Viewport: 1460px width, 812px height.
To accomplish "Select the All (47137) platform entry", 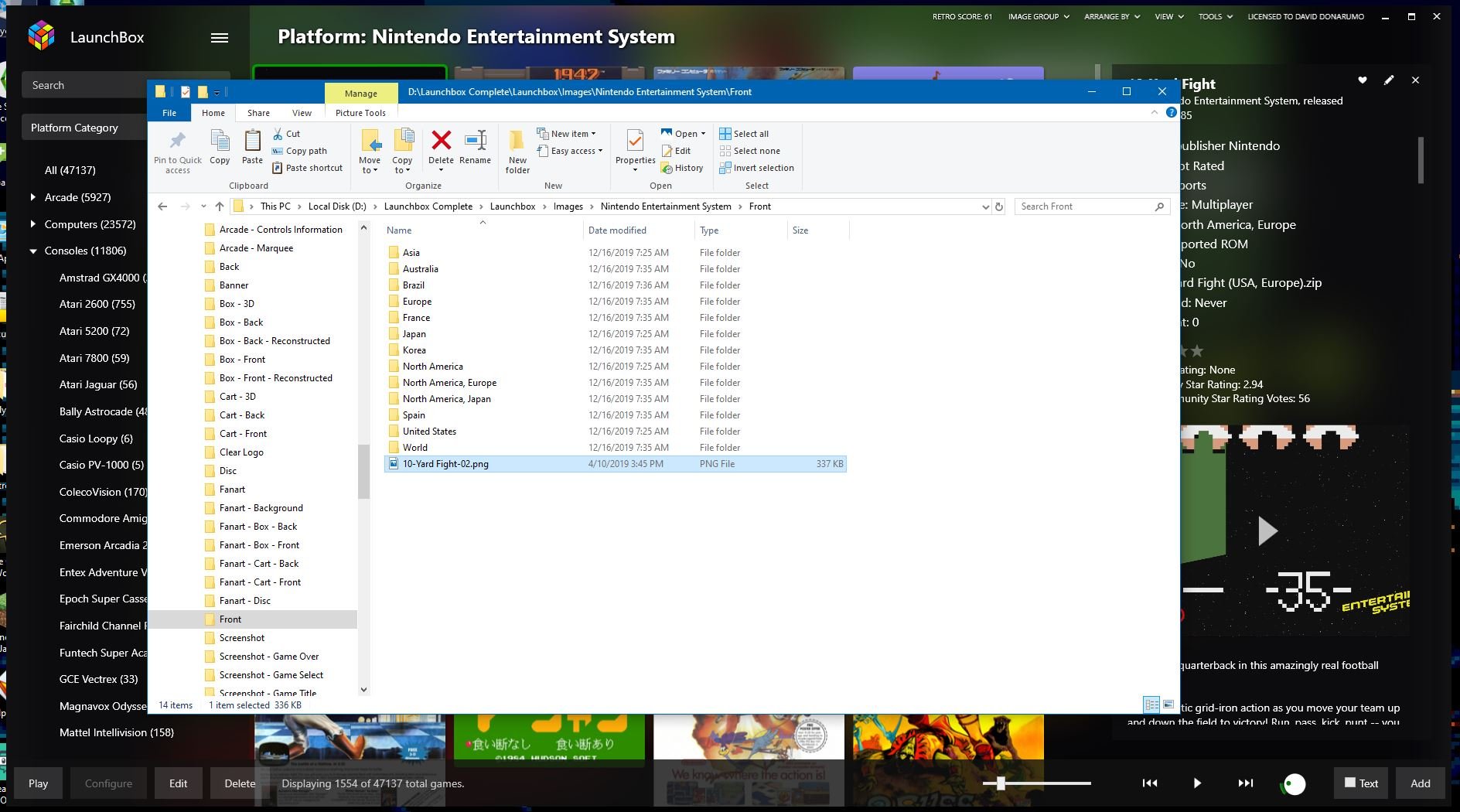I will [x=70, y=170].
